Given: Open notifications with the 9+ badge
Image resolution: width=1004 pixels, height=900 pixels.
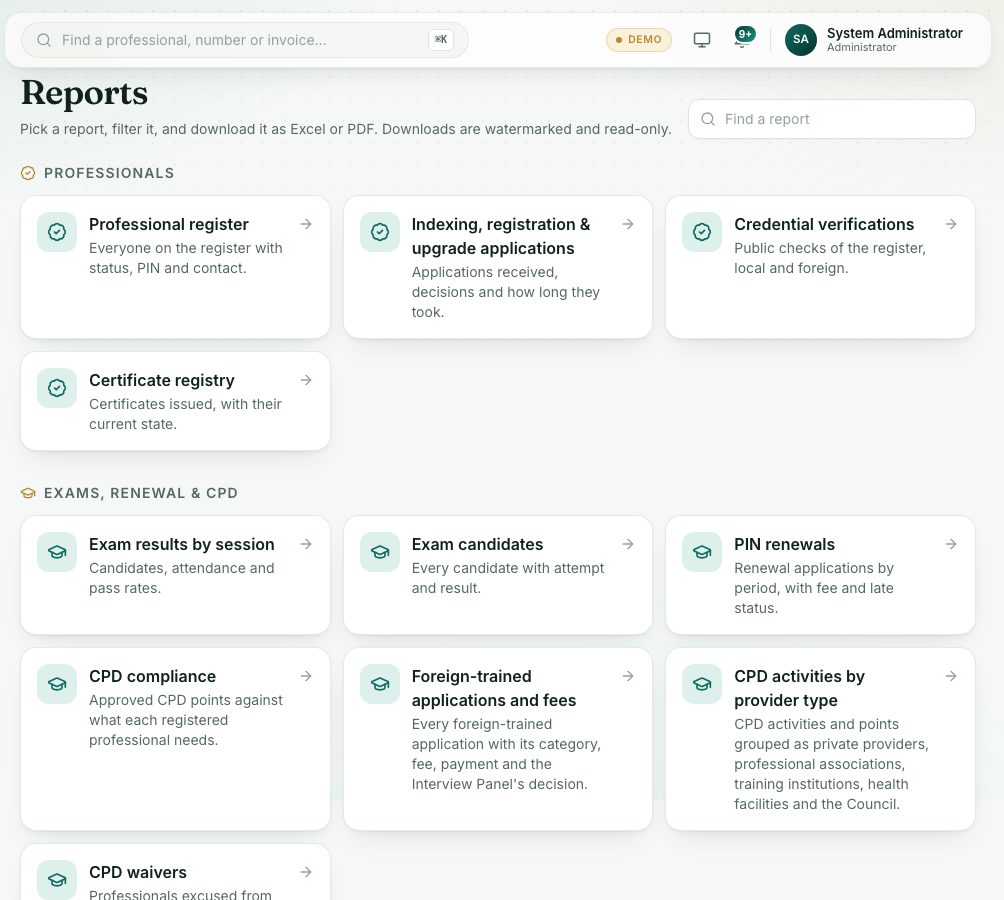Looking at the screenshot, I should 743,37.
